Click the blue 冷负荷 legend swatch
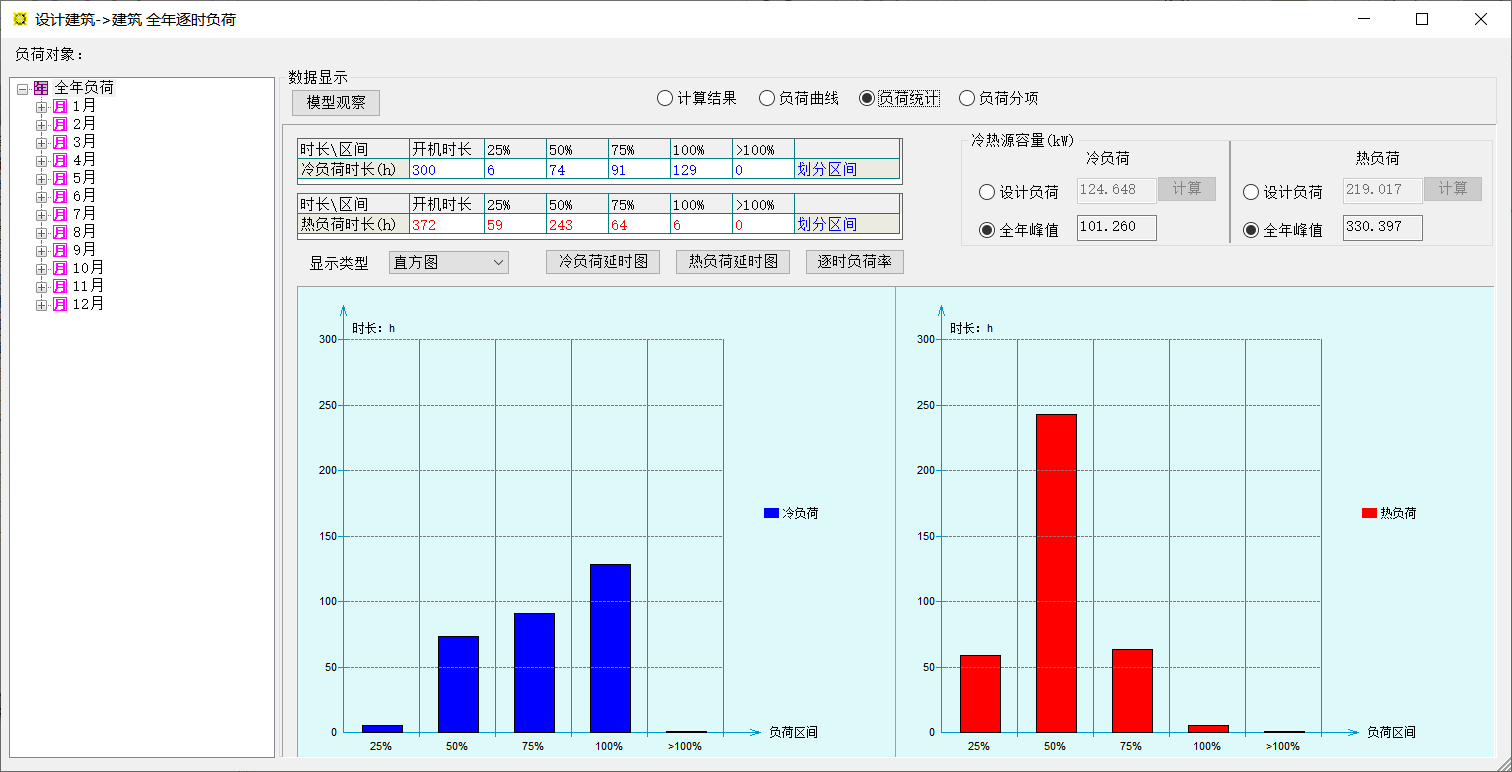Screen dimensions: 1512x772 pyautogui.click(x=771, y=513)
